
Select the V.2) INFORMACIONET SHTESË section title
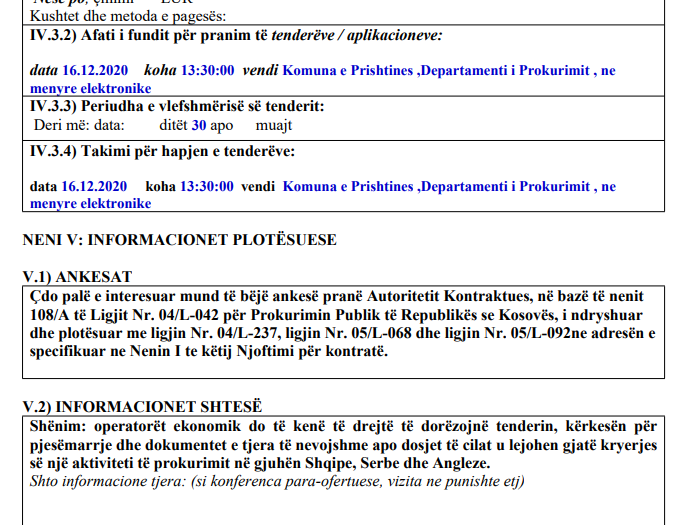(x=142, y=406)
